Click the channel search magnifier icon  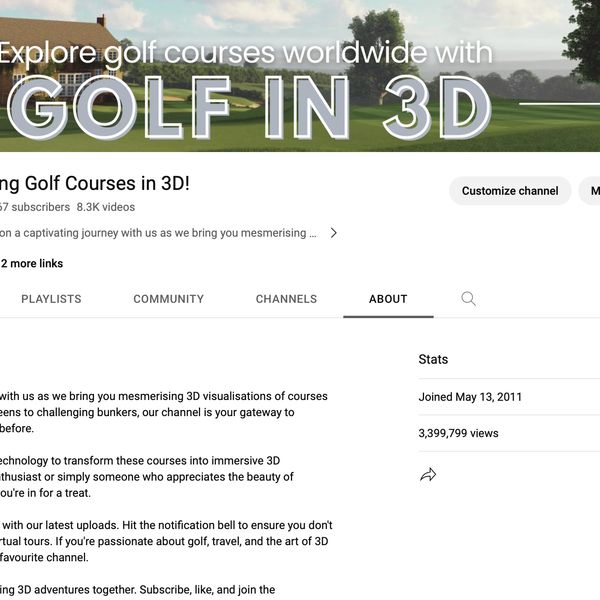(x=468, y=299)
